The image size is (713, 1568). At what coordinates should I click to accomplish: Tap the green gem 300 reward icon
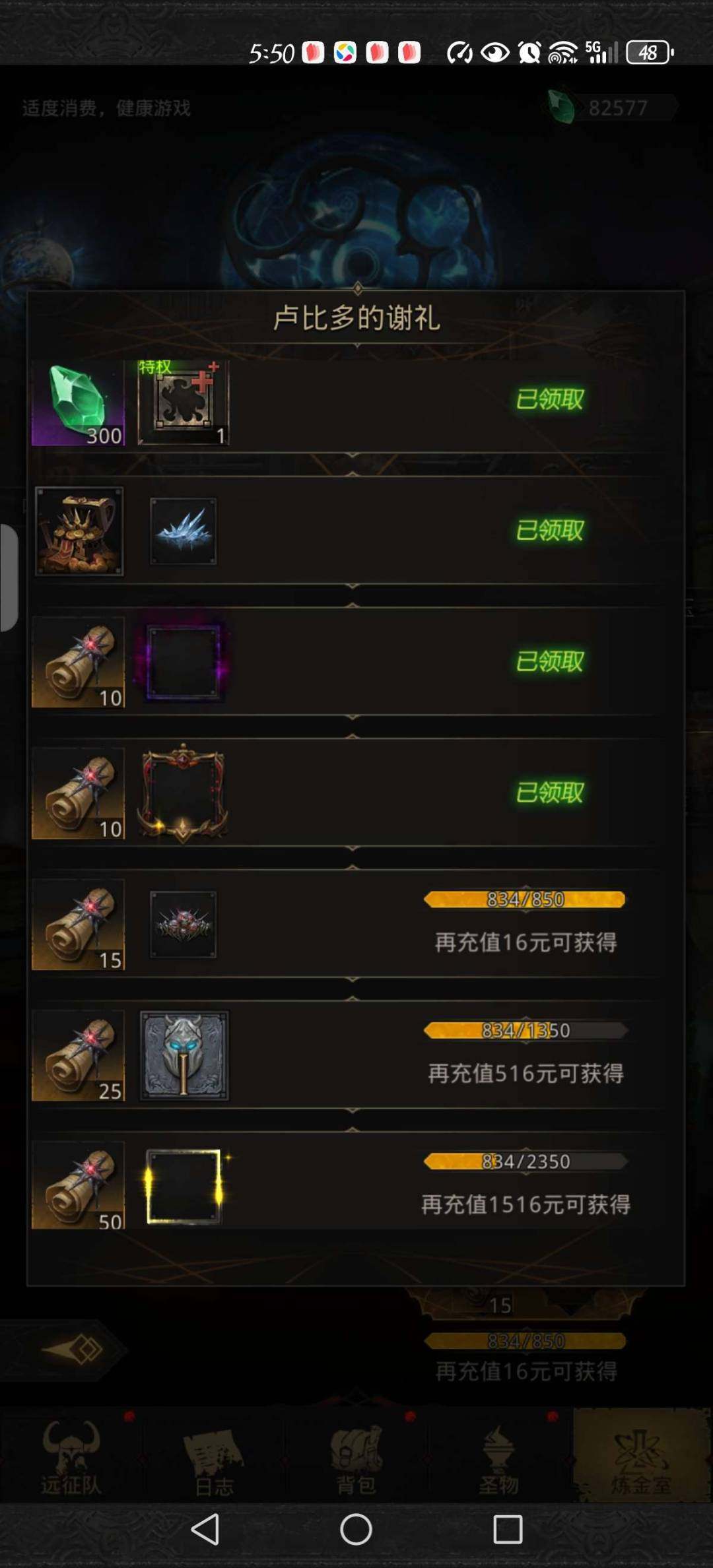coord(78,403)
